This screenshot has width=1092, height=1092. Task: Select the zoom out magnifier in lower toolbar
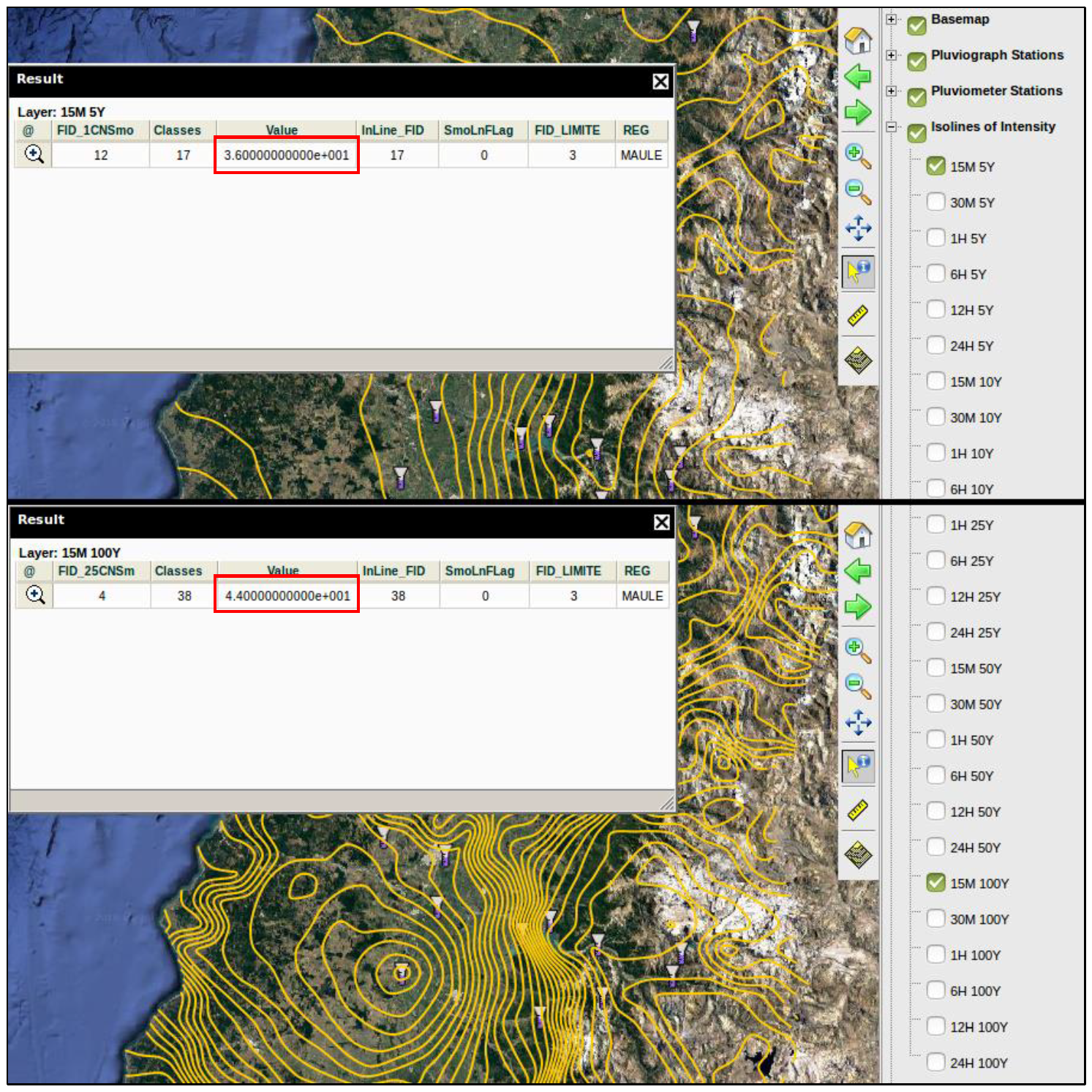tap(858, 686)
